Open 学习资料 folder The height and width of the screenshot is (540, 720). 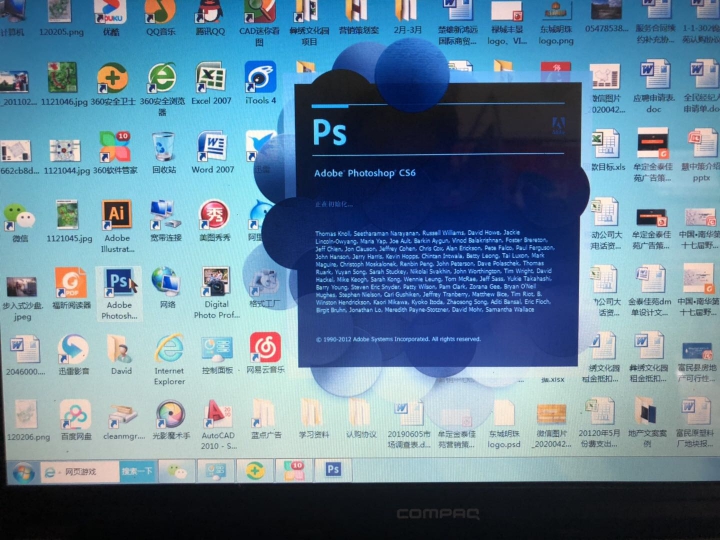[x=313, y=418]
